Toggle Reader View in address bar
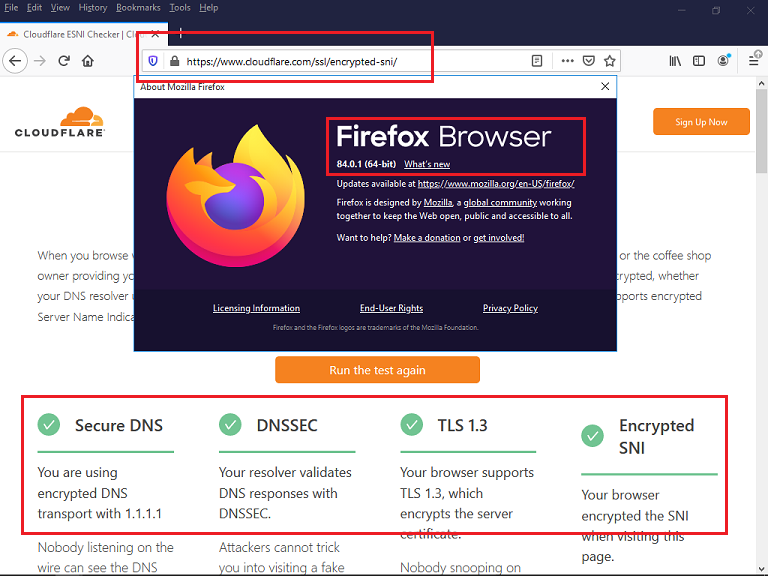Image resolution: width=768 pixels, height=576 pixels. (x=537, y=61)
